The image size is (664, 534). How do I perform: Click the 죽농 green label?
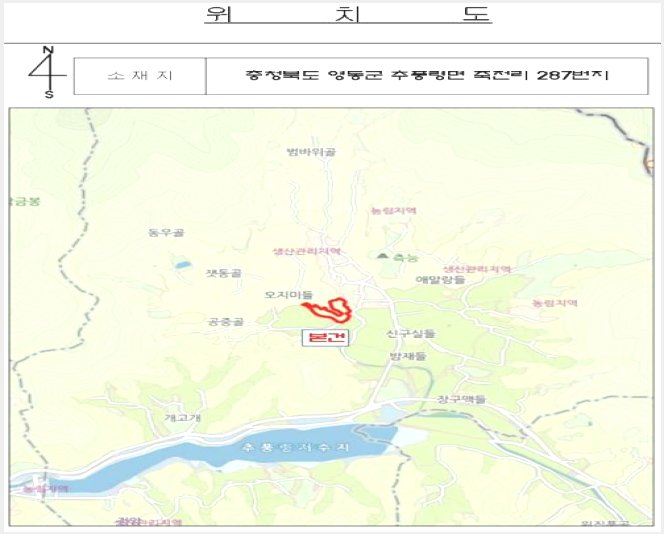coord(405,257)
